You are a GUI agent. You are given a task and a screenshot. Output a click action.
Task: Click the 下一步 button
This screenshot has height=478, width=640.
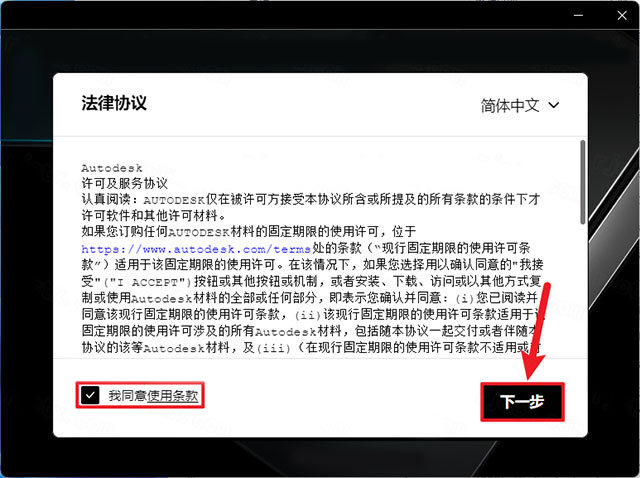click(522, 402)
